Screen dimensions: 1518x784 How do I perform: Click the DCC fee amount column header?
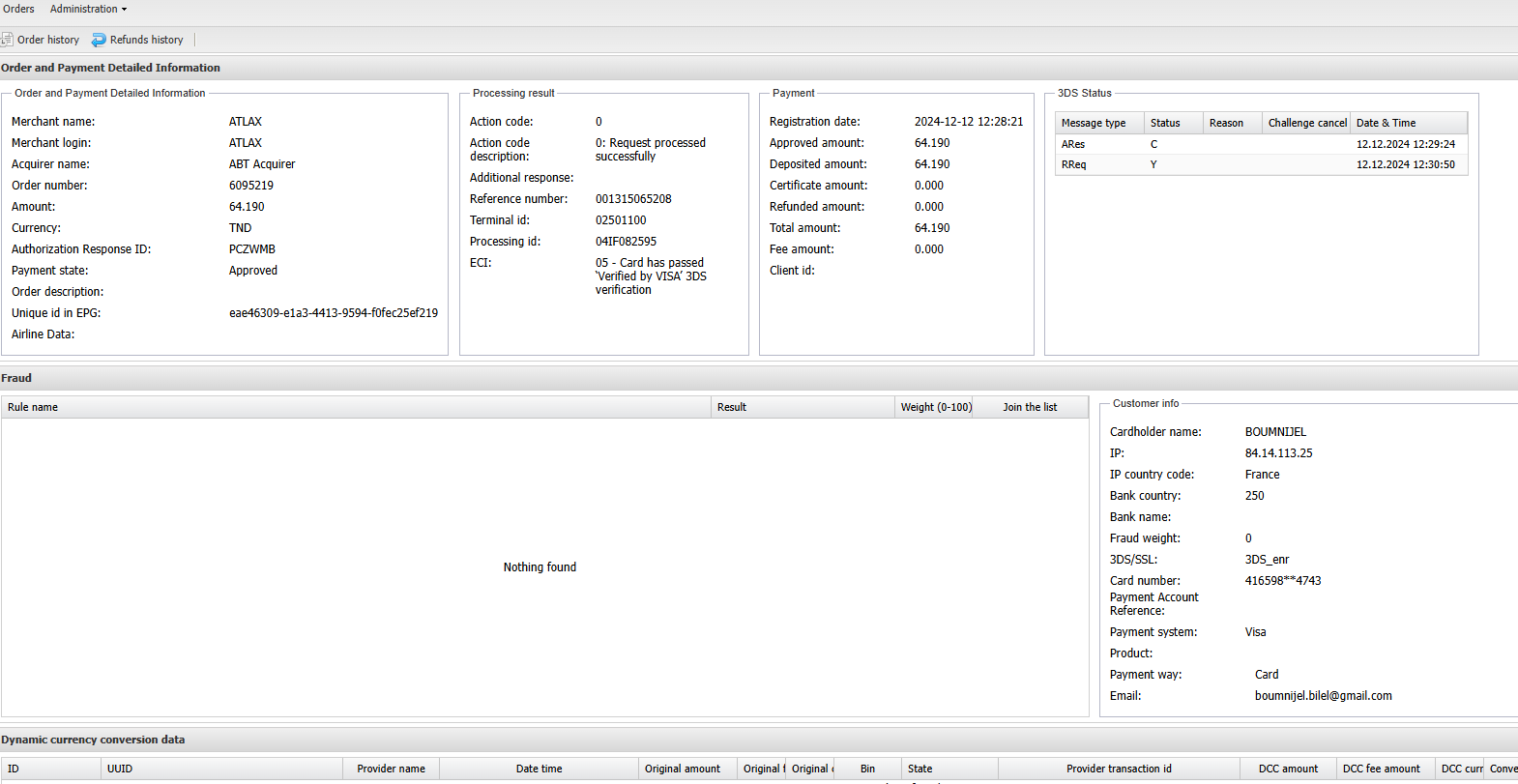click(1381, 769)
